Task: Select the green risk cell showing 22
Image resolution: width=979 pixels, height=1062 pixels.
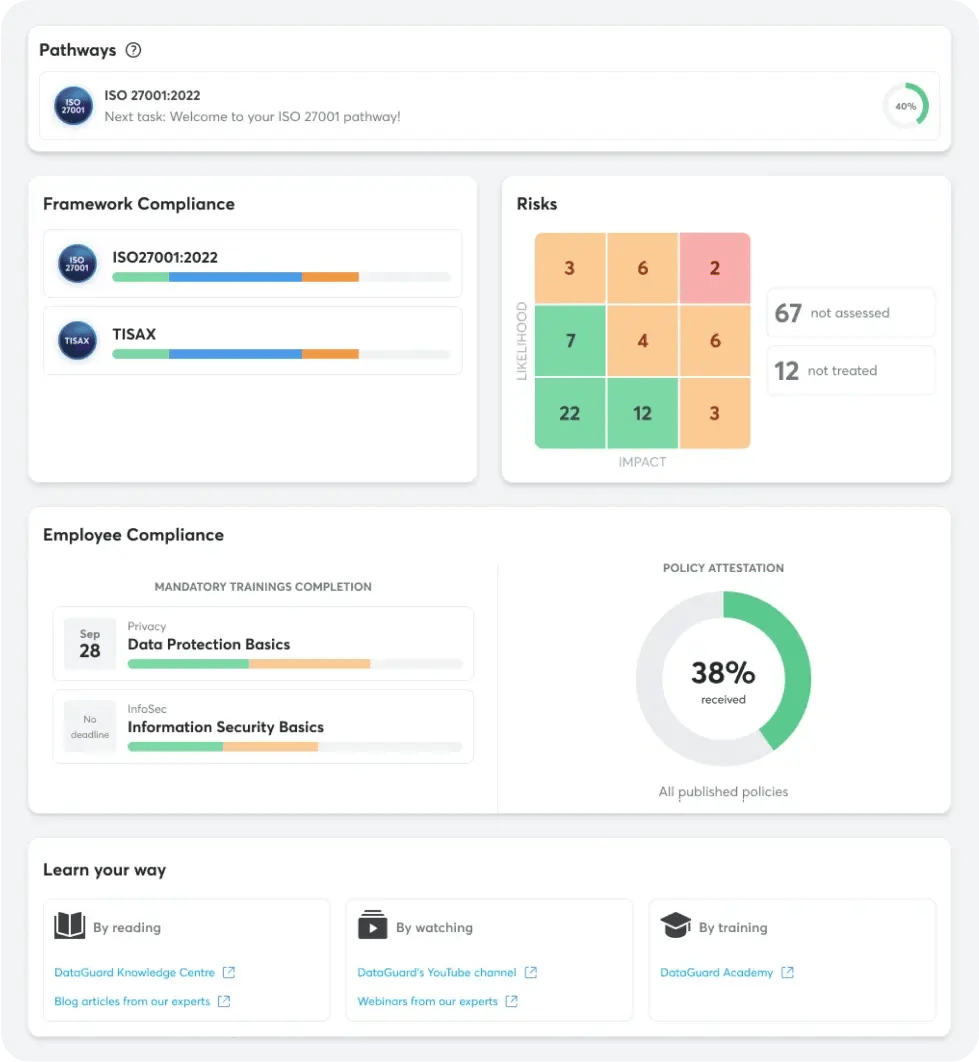Action: pyautogui.click(x=570, y=413)
